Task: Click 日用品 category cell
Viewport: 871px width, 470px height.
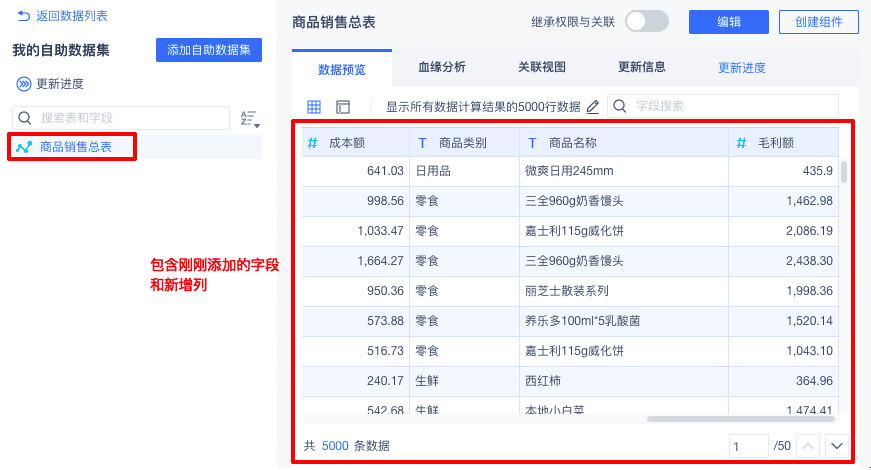Action: [x=464, y=171]
